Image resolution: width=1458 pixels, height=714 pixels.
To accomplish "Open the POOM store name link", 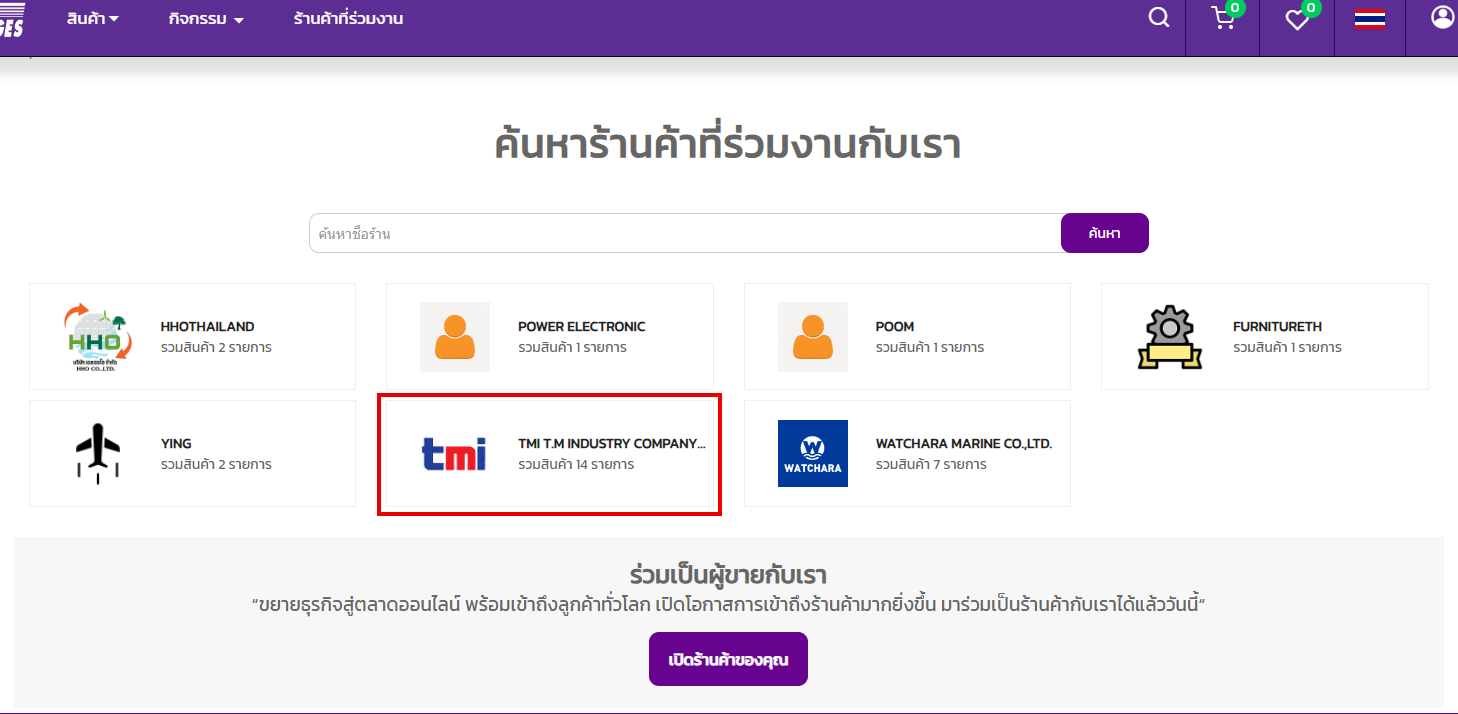I will click(x=894, y=327).
